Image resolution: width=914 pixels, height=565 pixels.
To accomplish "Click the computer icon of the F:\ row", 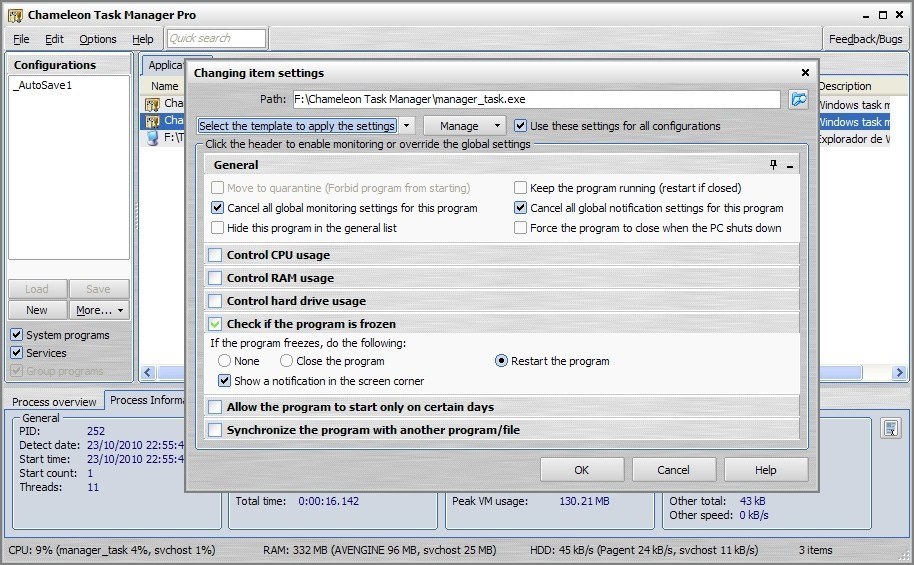I will point(153,138).
